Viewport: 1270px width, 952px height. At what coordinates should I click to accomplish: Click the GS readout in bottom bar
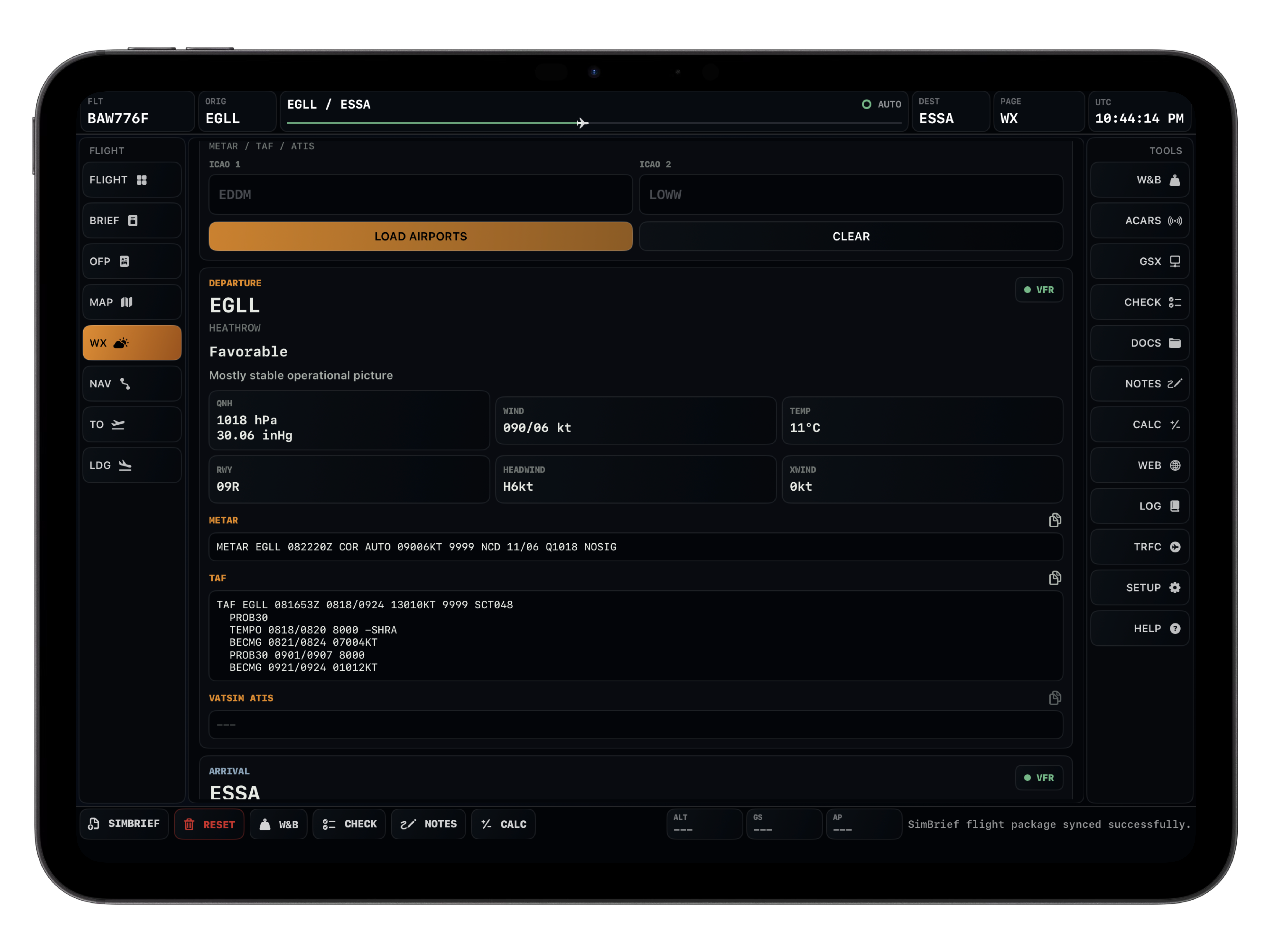point(784,824)
